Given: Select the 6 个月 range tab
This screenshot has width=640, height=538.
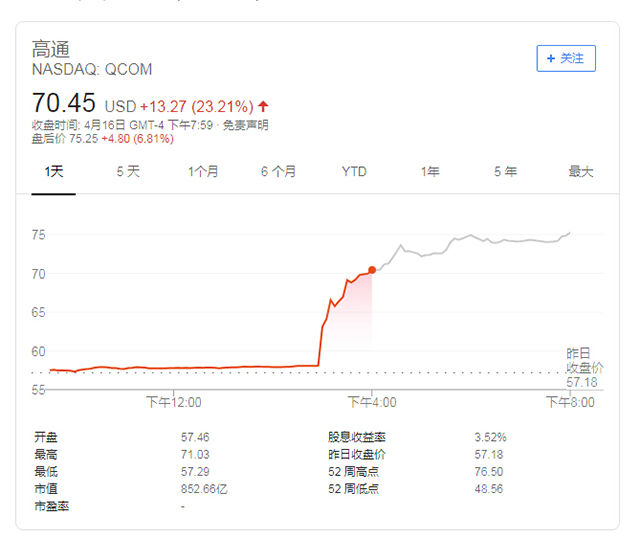Looking at the screenshot, I should pos(278,171).
